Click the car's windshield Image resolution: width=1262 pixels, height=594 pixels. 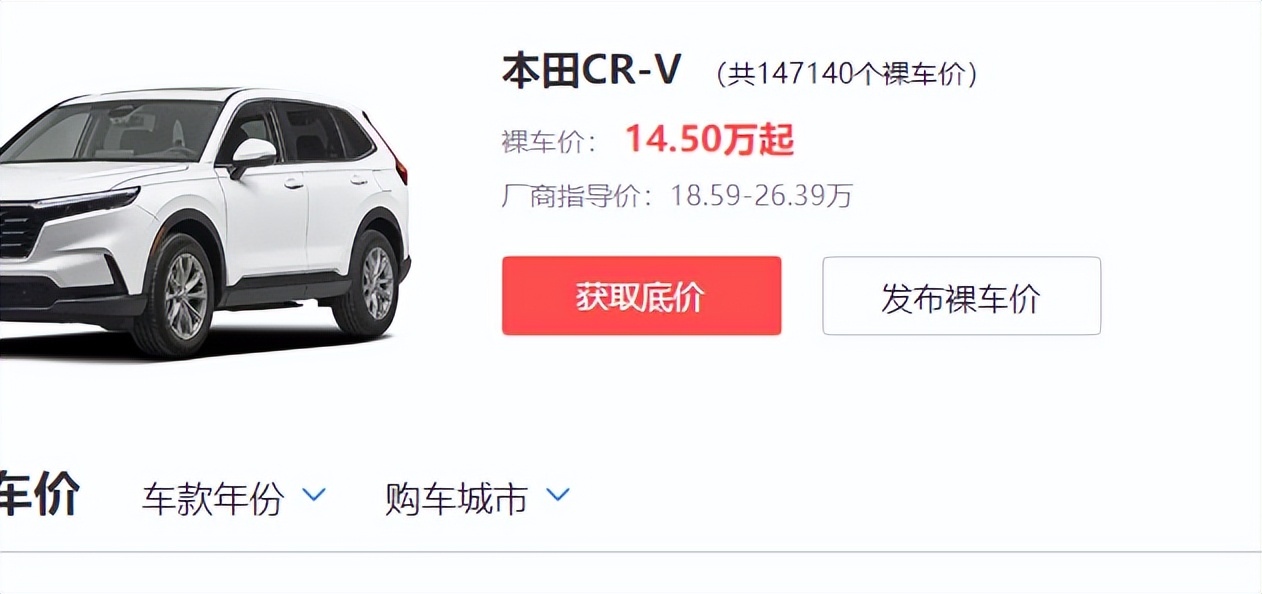(115, 131)
